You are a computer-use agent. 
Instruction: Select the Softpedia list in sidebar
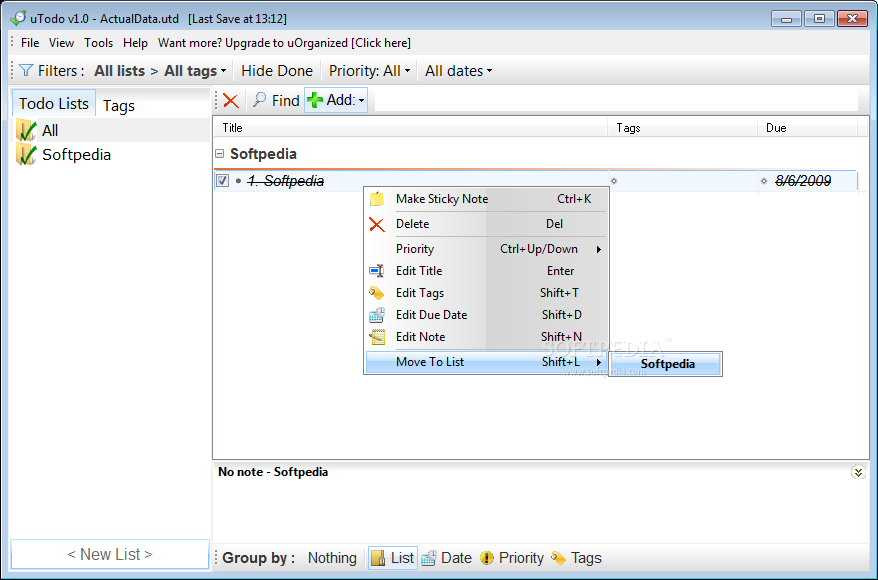pyautogui.click(x=110, y=155)
